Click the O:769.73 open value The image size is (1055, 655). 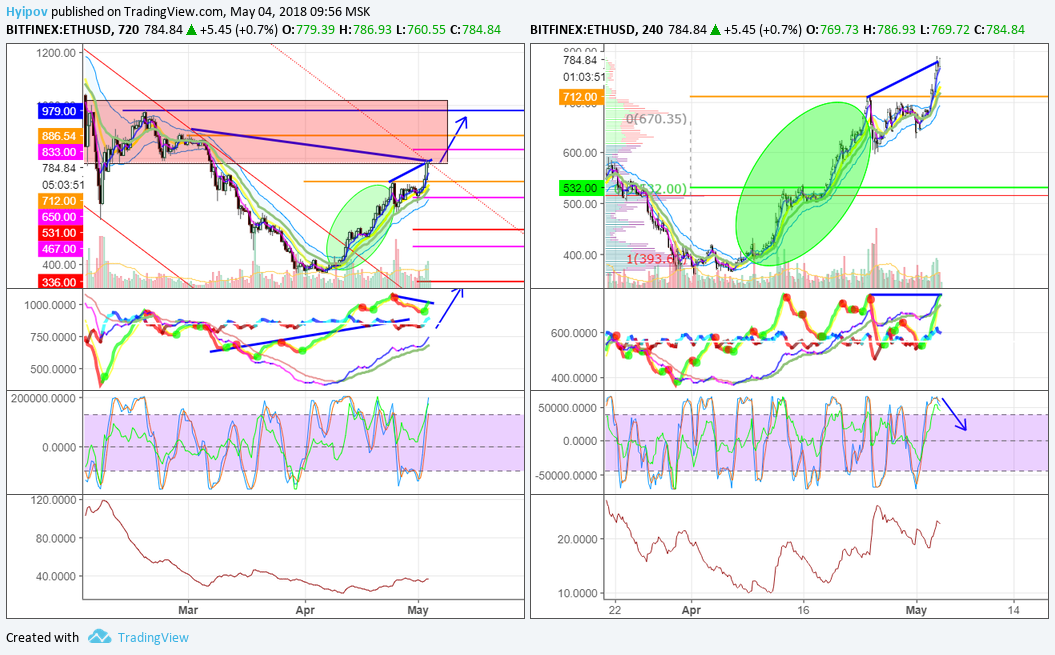(x=833, y=30)
